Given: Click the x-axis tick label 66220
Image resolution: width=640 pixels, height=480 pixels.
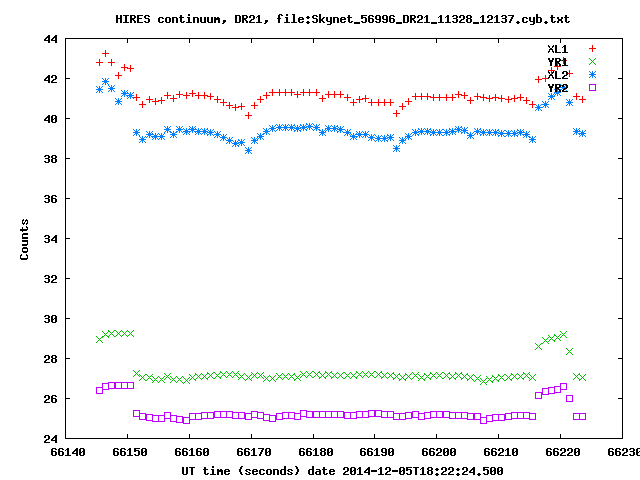Looking at the screenshot, I should tap(563, 452).
